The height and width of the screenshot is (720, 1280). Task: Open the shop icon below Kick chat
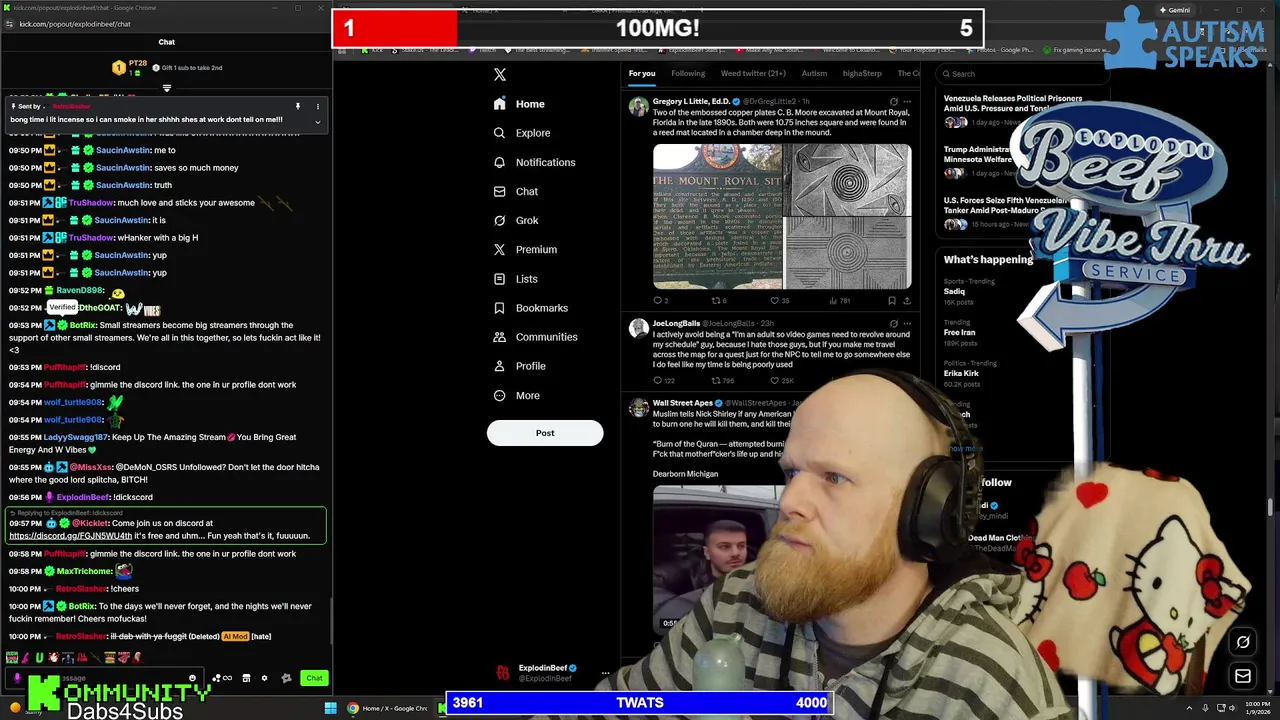(x=246, y=678)
